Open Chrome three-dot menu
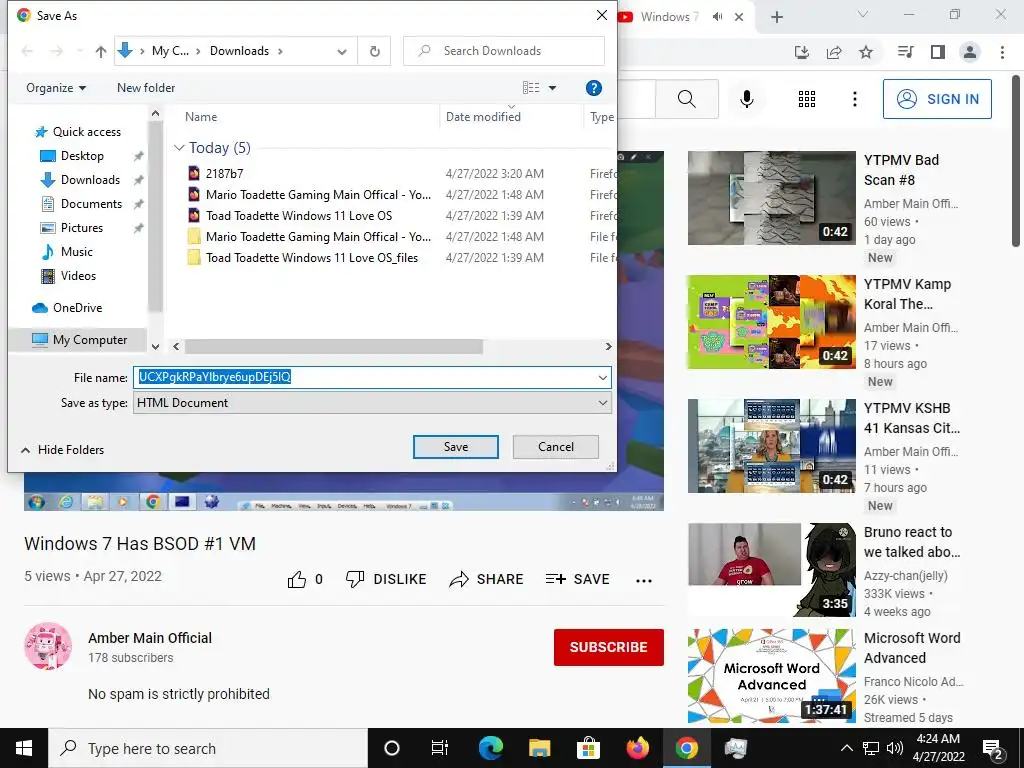Image resolution: width=1024 pixels, height=768 pixels. point(1002,52)
